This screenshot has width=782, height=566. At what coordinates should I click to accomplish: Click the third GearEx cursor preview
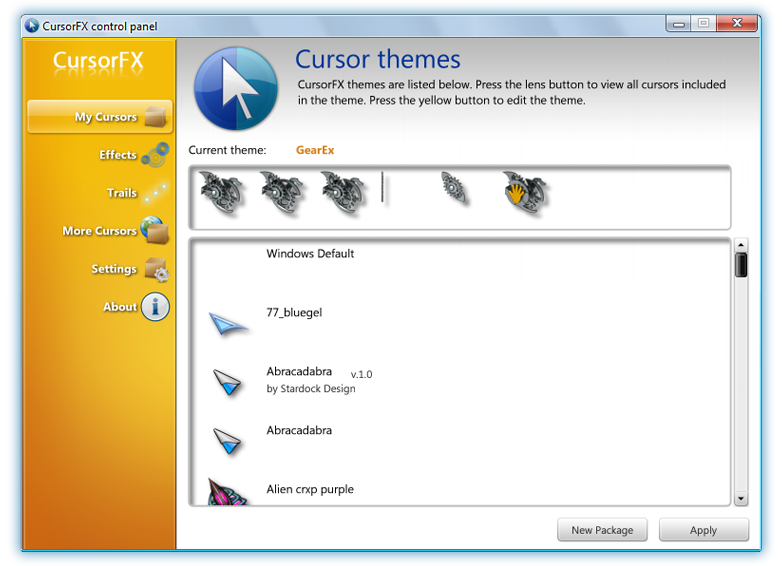[x=344, y=192]
